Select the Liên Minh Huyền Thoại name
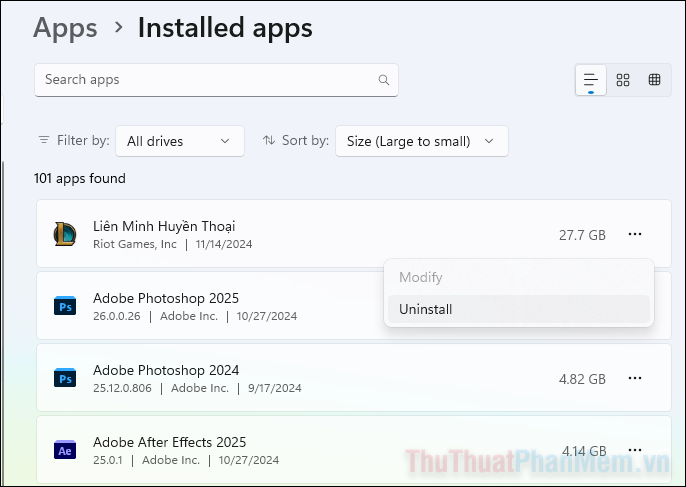The image size is (686, 487). pos(164,226)
